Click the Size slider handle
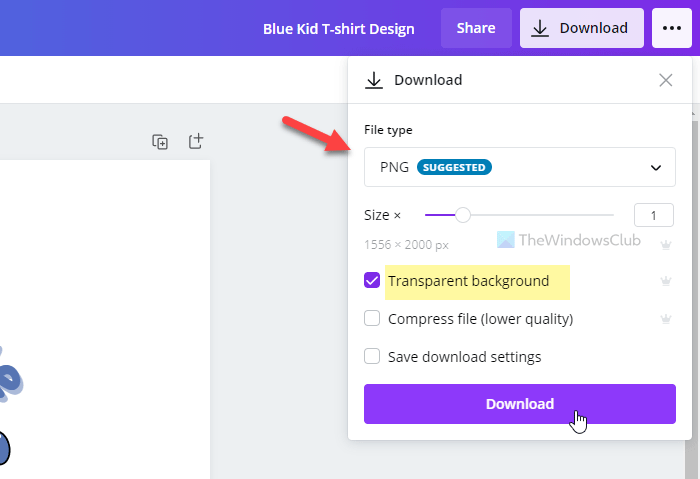The height and width of the screenshot is (479, 700). [x=462, y=214]
